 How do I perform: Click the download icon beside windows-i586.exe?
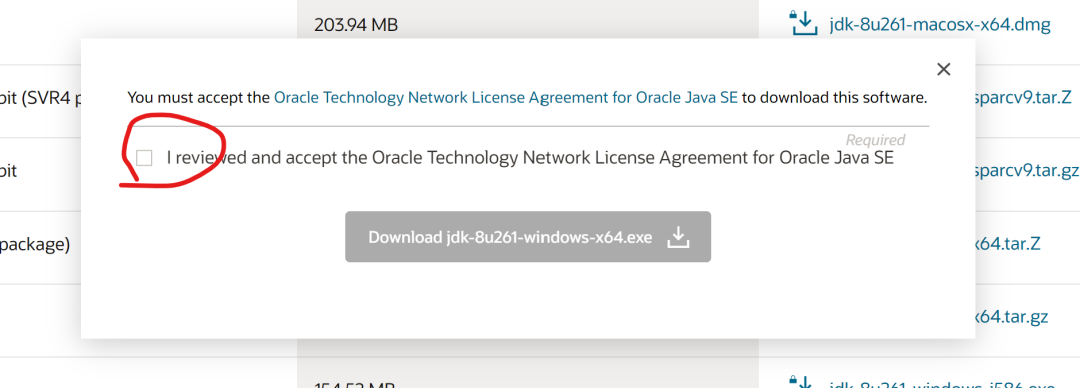coord(802,381)
